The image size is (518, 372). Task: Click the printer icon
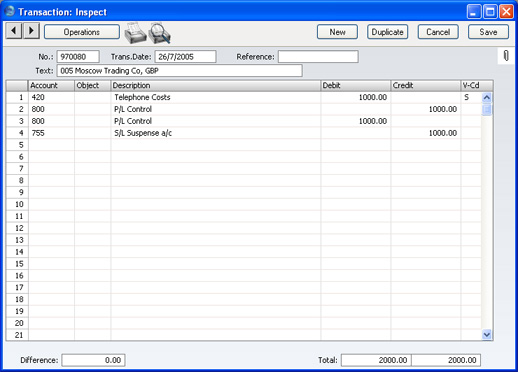coord(135,33)
